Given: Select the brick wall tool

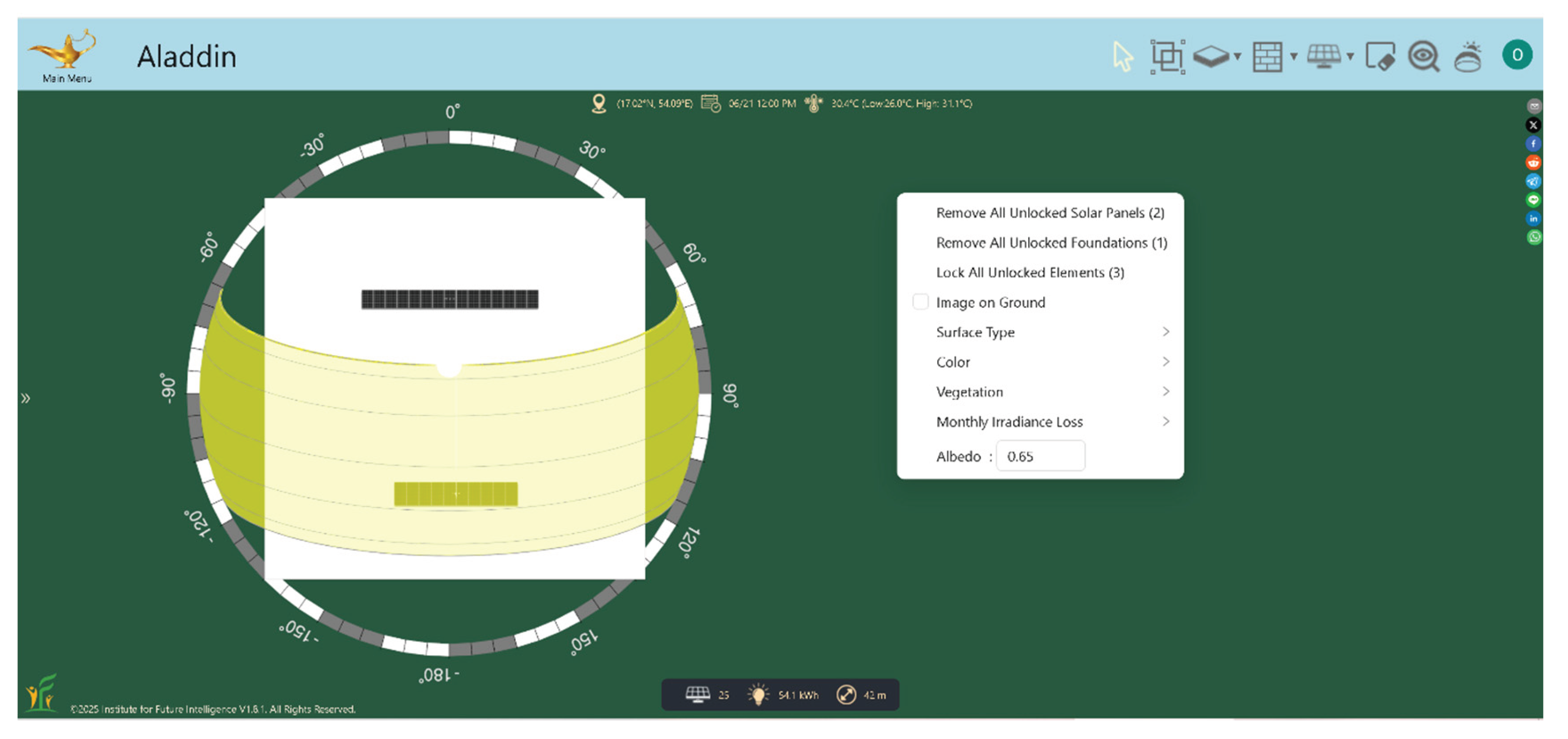Looking at the screenshot, I should pos(1267,57).
